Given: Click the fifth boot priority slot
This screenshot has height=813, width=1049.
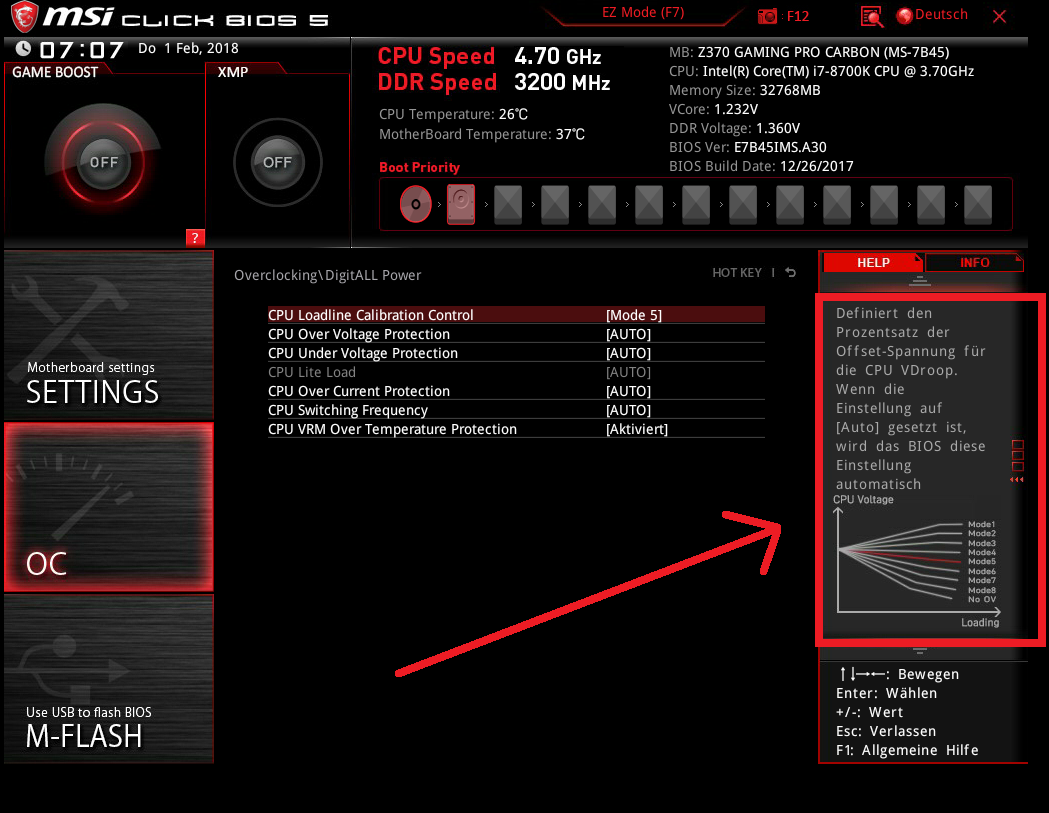Looking at the screenshot, I should coord(602,203).
